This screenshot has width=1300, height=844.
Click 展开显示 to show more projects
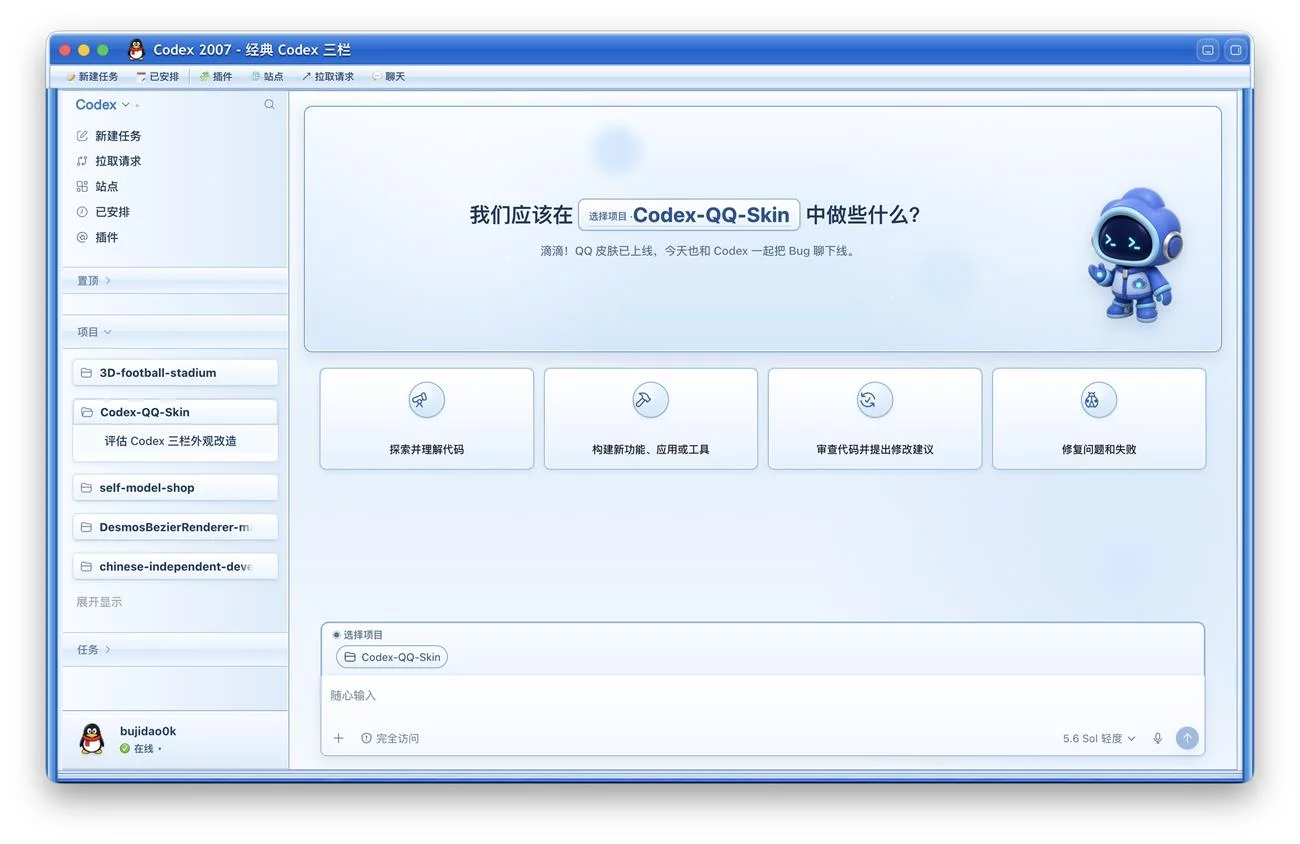click(99, 602)
